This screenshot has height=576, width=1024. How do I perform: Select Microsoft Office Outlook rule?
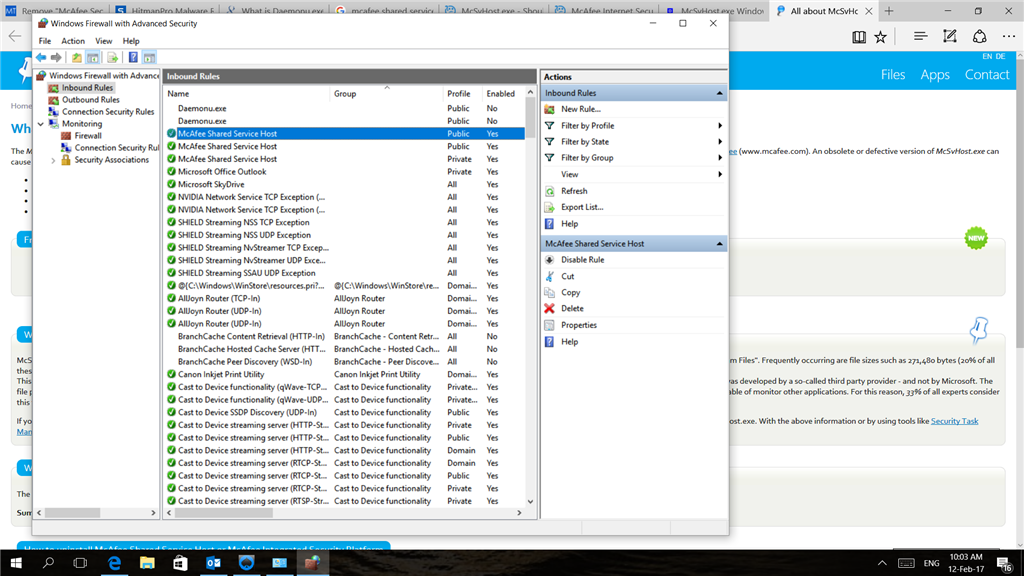[x=344, y=172]
